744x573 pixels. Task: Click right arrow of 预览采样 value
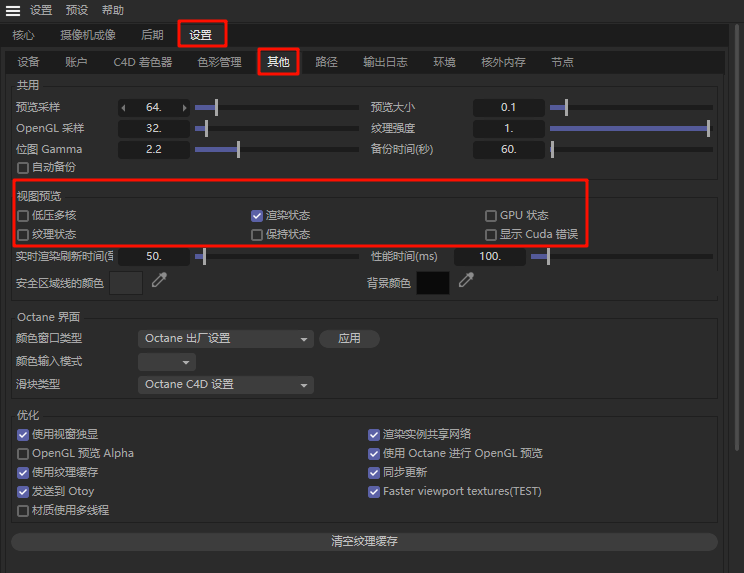coord(183,107)
